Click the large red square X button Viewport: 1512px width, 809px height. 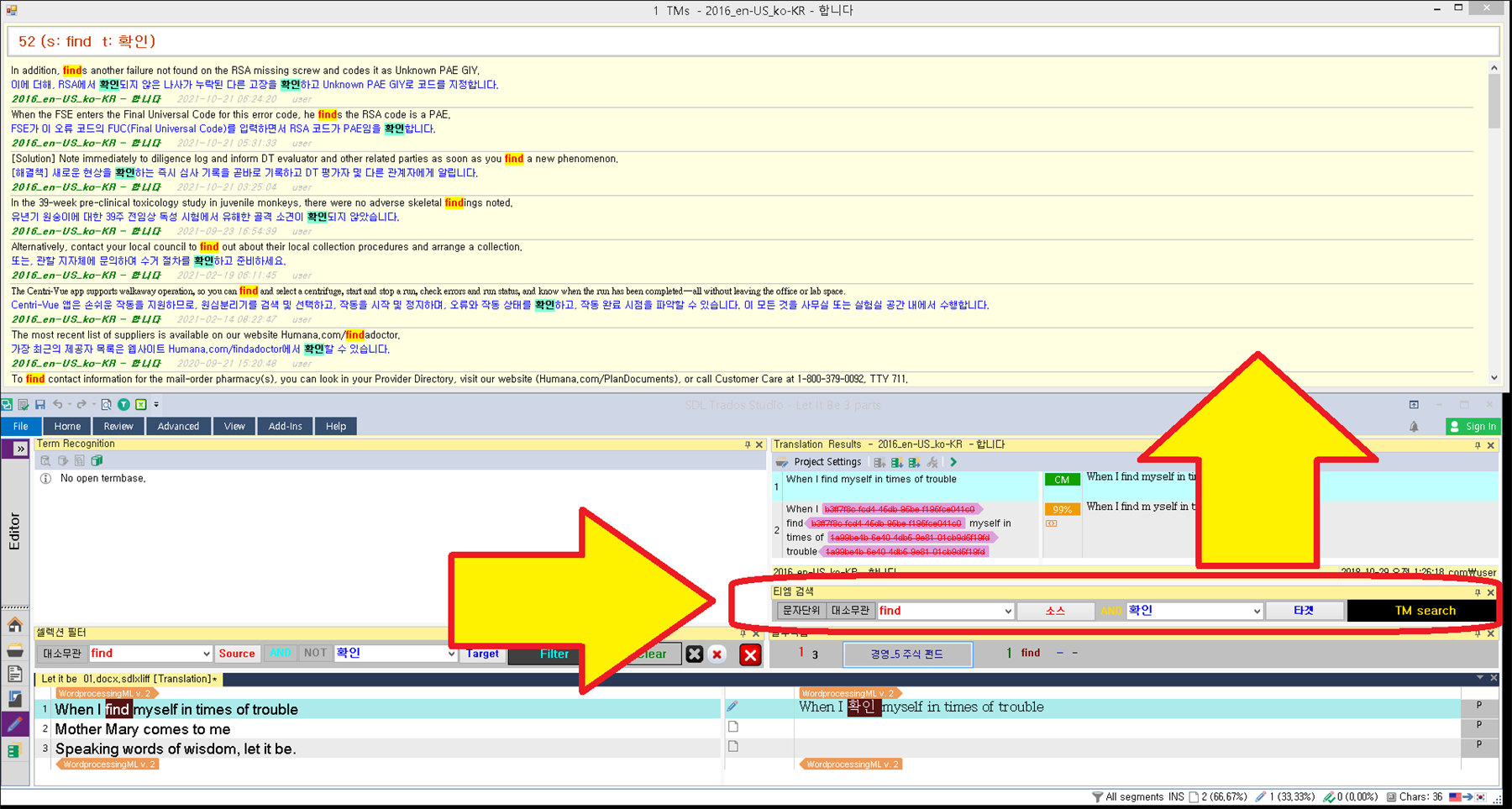pyautogui.click(x=750, y=654)
